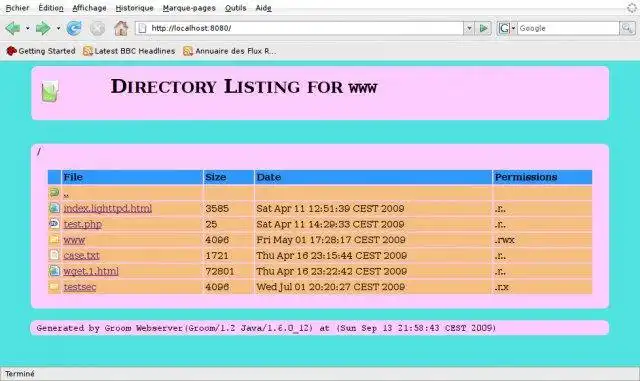640x381 pixels.
Task: Open the back history dropdown arrow
Action: [27, 28]
